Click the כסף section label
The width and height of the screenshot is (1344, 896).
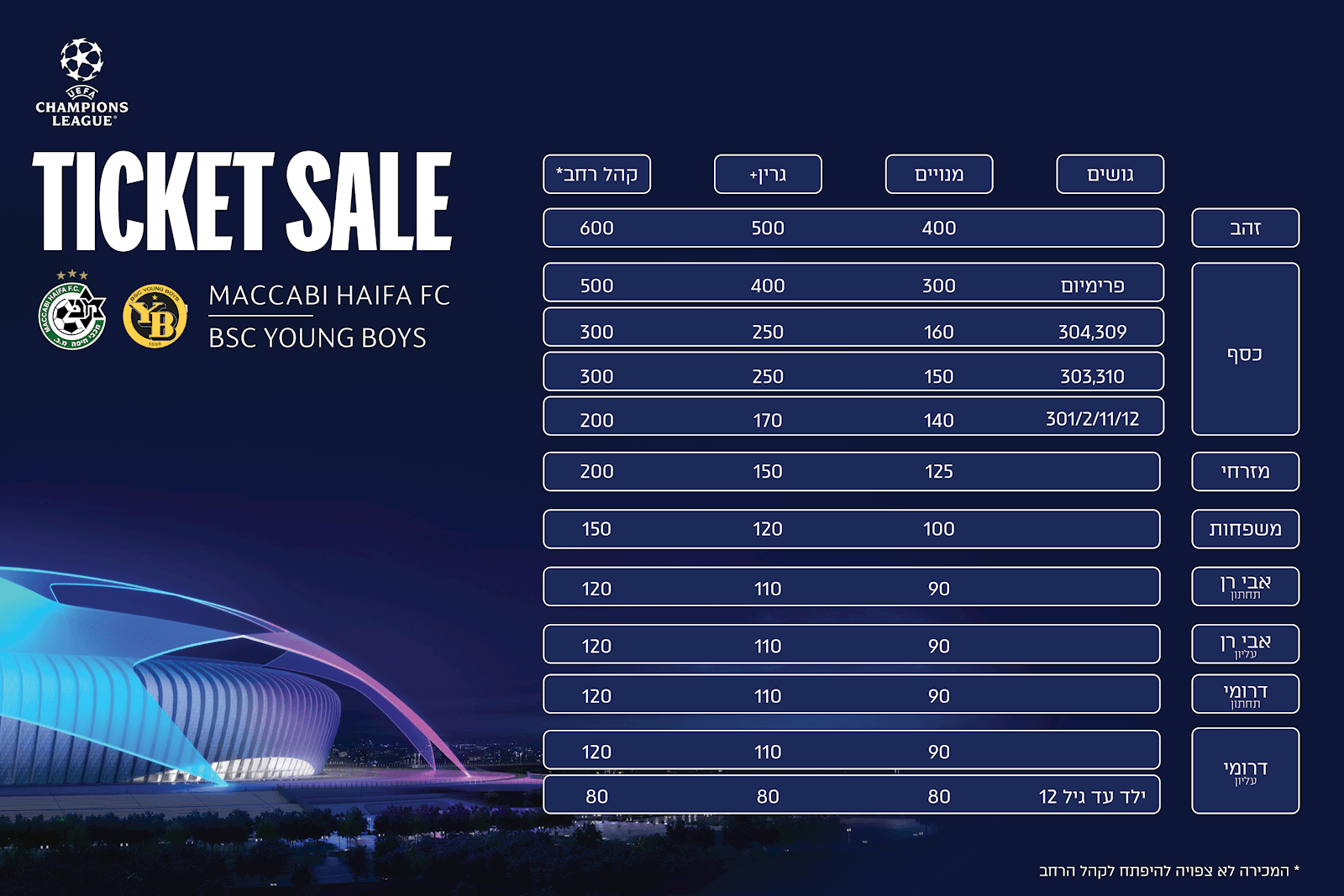coord(1245,349)
